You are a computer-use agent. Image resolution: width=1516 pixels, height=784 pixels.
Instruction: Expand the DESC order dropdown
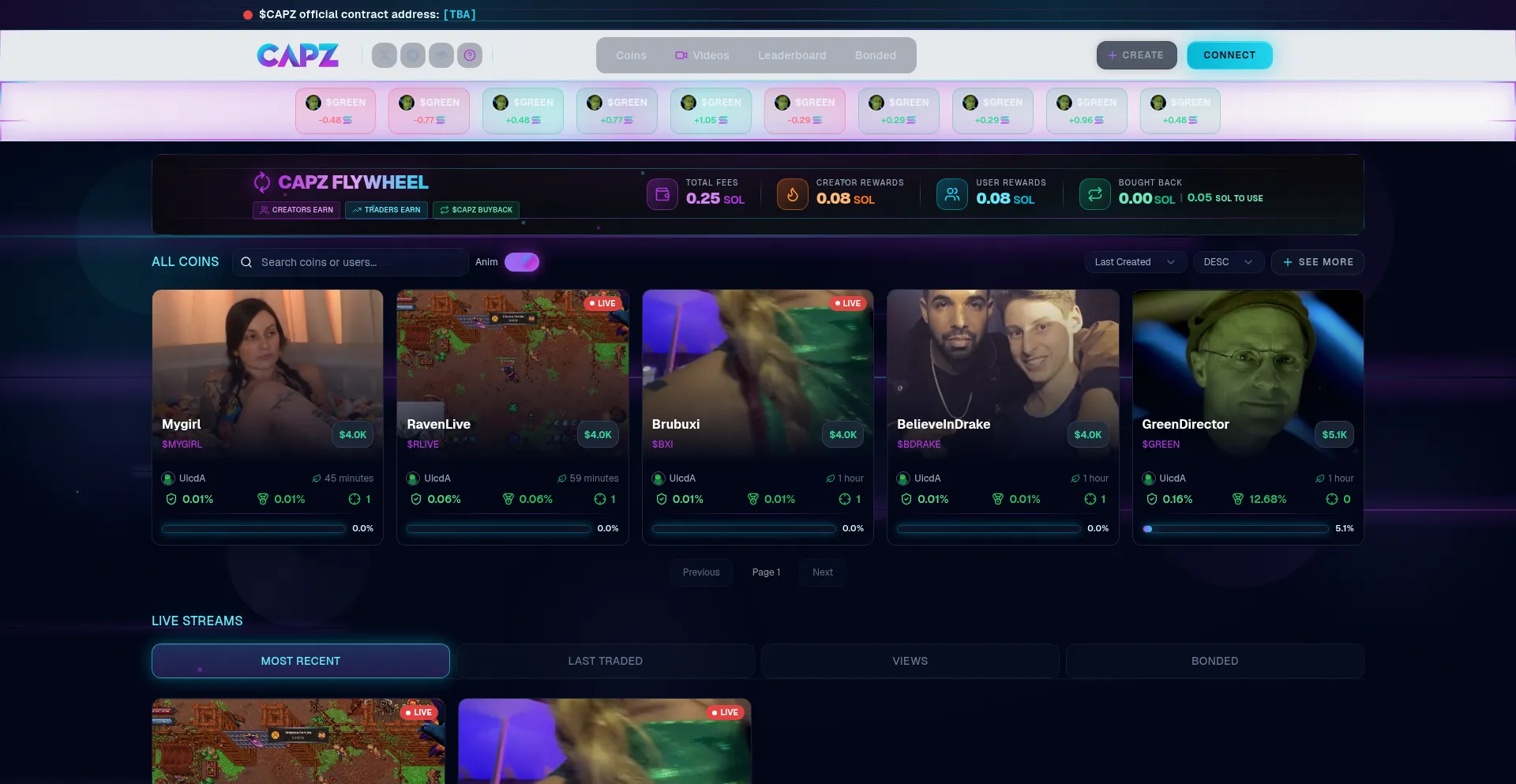click(1228, 262)
